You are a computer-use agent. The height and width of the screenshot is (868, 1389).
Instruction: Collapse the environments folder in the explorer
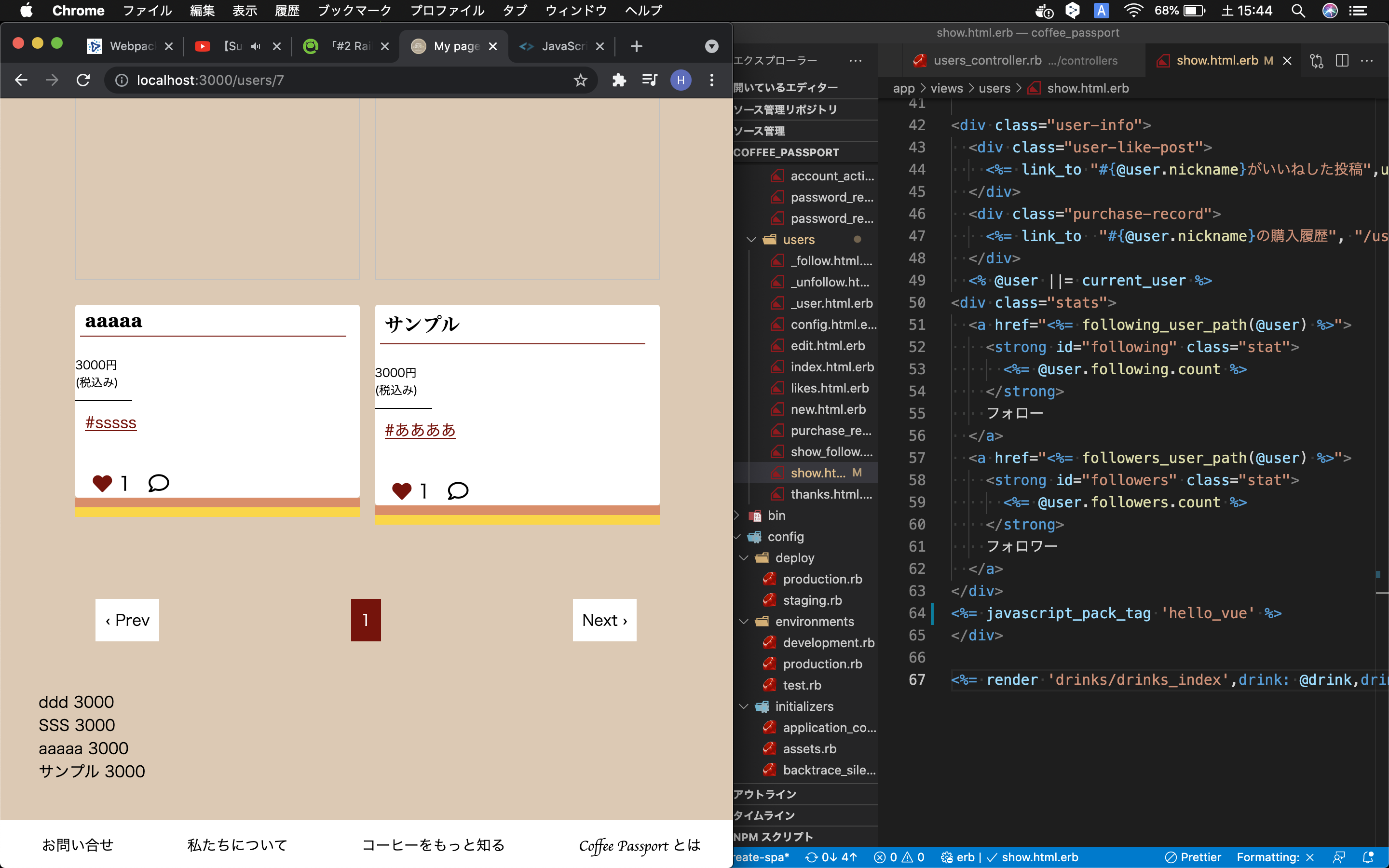pos(743,621)
